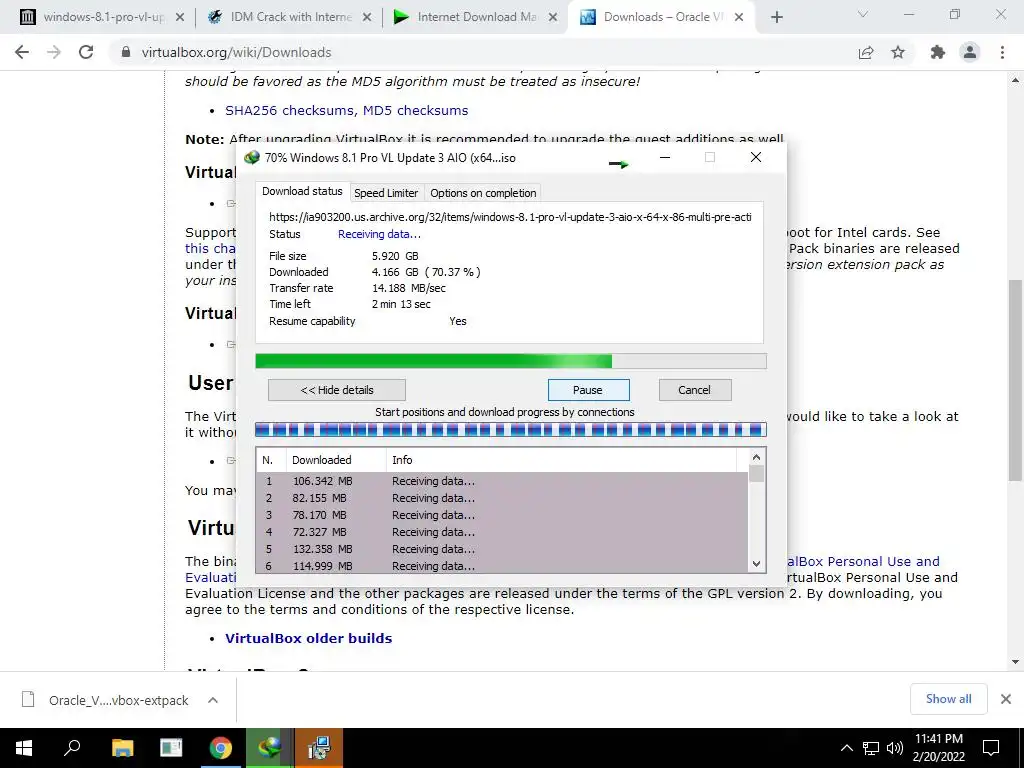This screenshot has width=1024, height=768.
Task: Bookmark this page with the star icon
Action: click(x=898, y=52)
